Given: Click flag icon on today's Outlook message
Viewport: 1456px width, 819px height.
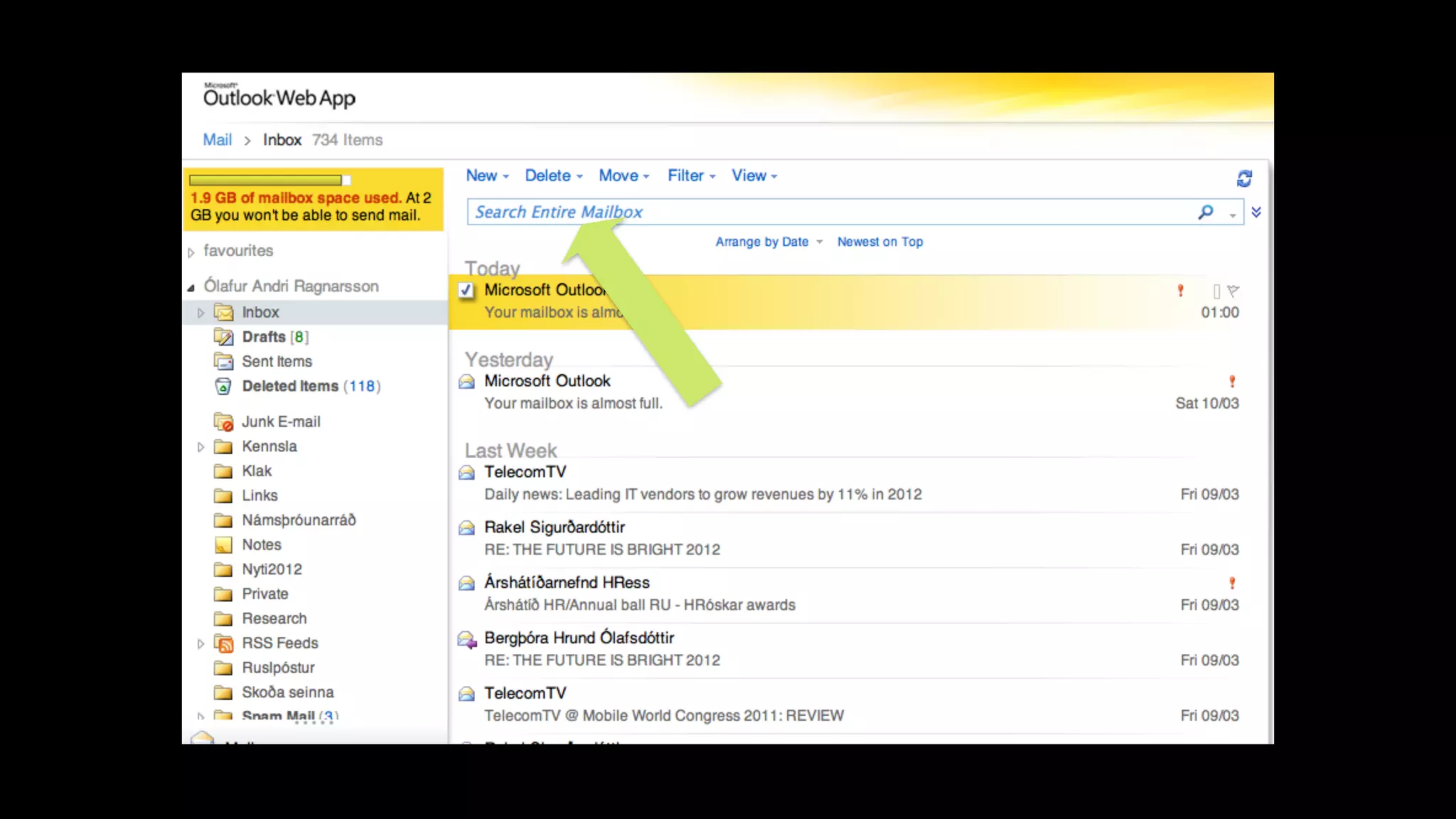Looking at the screenshot, I should (1233, 291).
